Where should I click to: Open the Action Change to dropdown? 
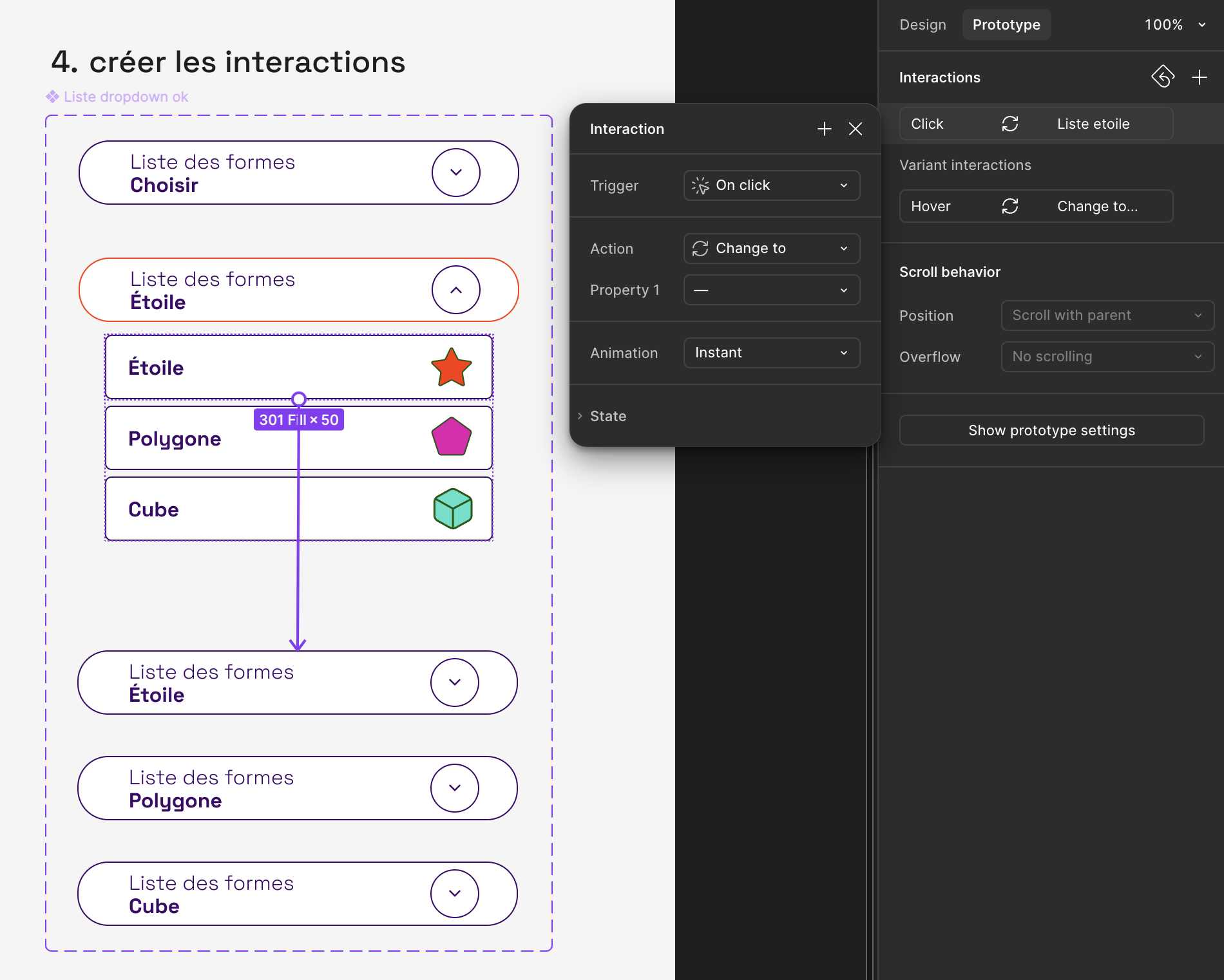(x=771, y=249)
